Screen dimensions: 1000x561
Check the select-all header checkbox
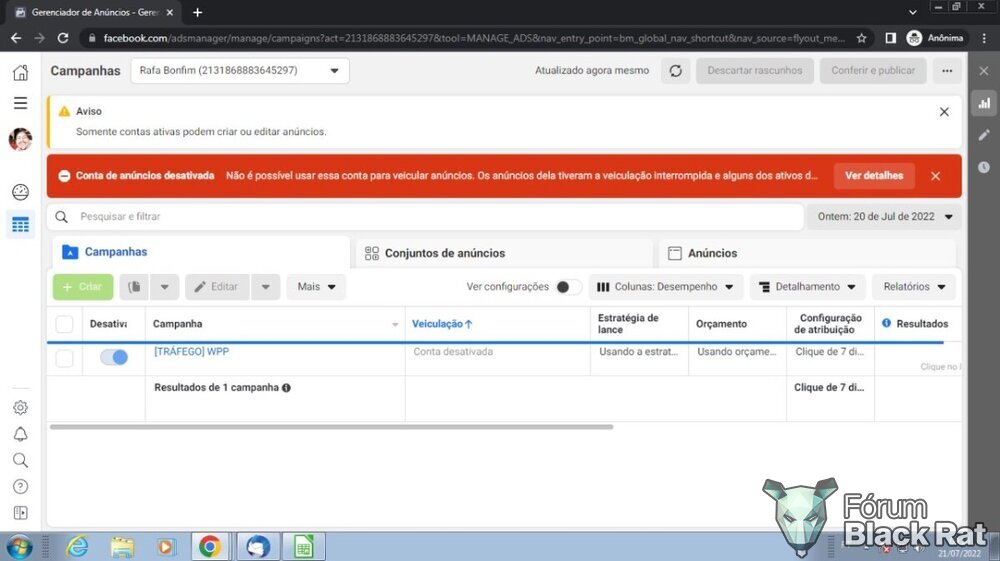(x=64, y=324)
